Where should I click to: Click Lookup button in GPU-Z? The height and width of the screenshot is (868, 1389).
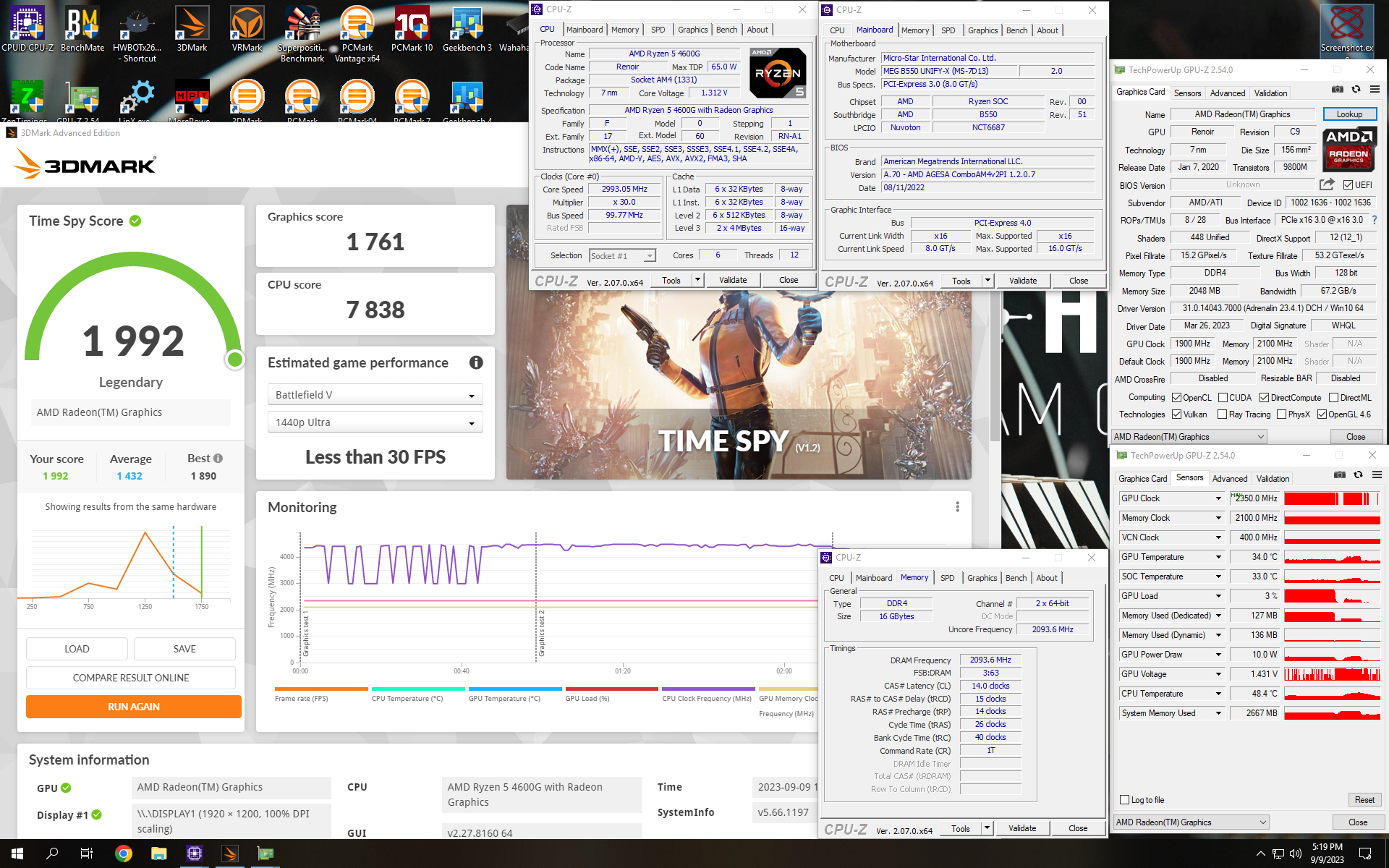tap(1349, 114)
